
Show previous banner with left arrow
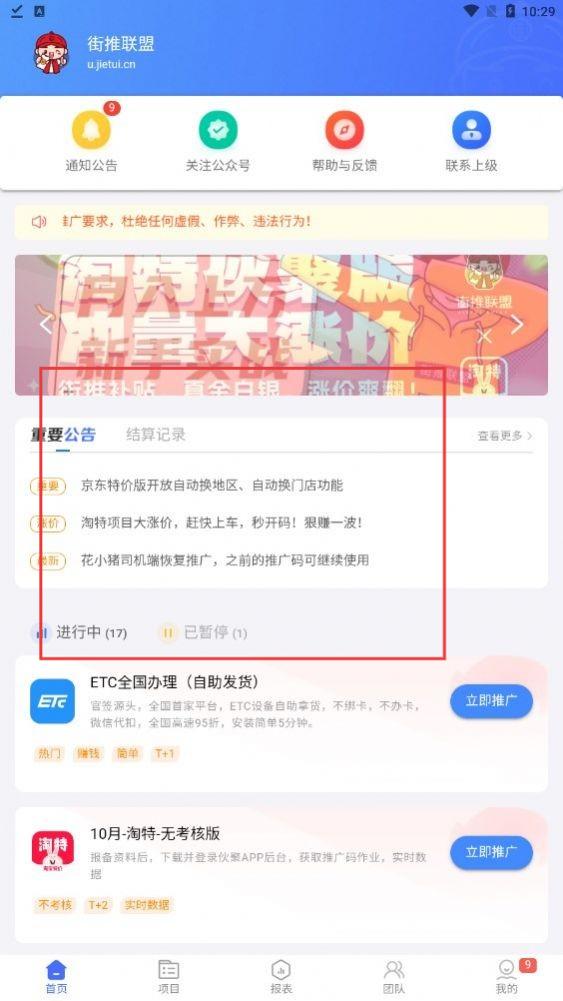pyautogui.click(x=46, y=324)
